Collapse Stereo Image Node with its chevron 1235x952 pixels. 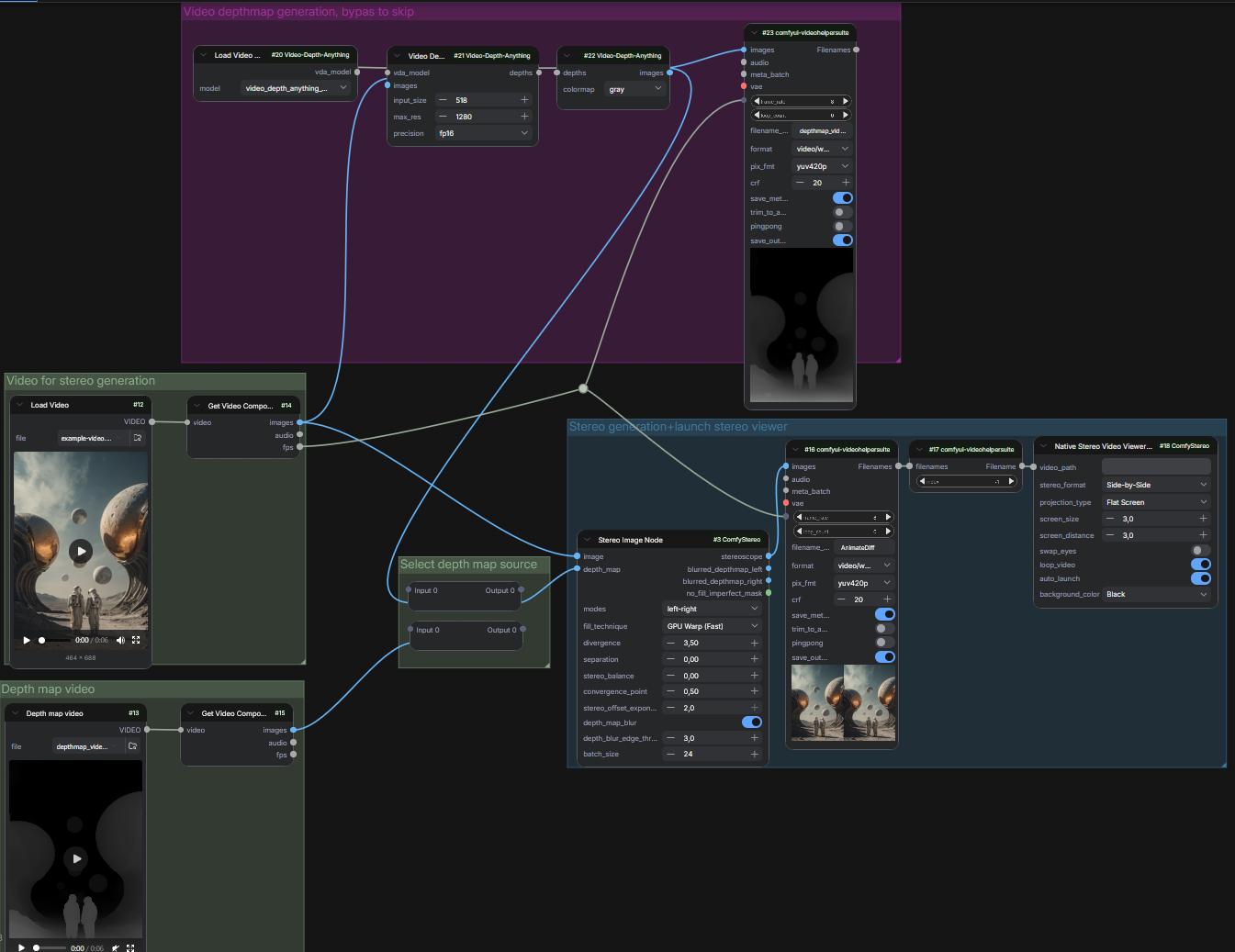click(588, 540)
